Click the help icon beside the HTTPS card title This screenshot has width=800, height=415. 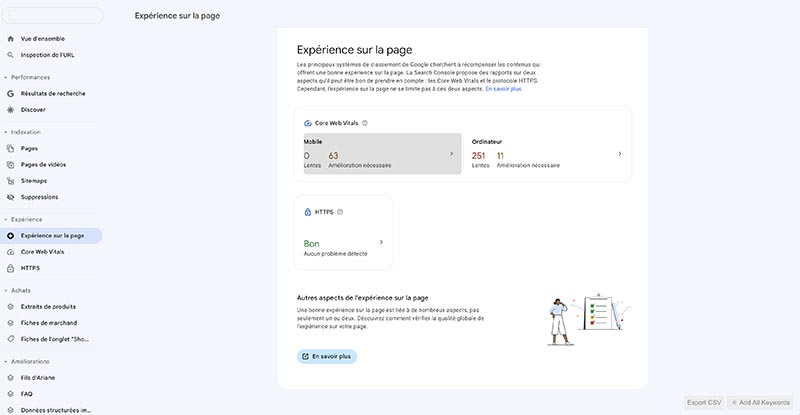pos(341,212)
